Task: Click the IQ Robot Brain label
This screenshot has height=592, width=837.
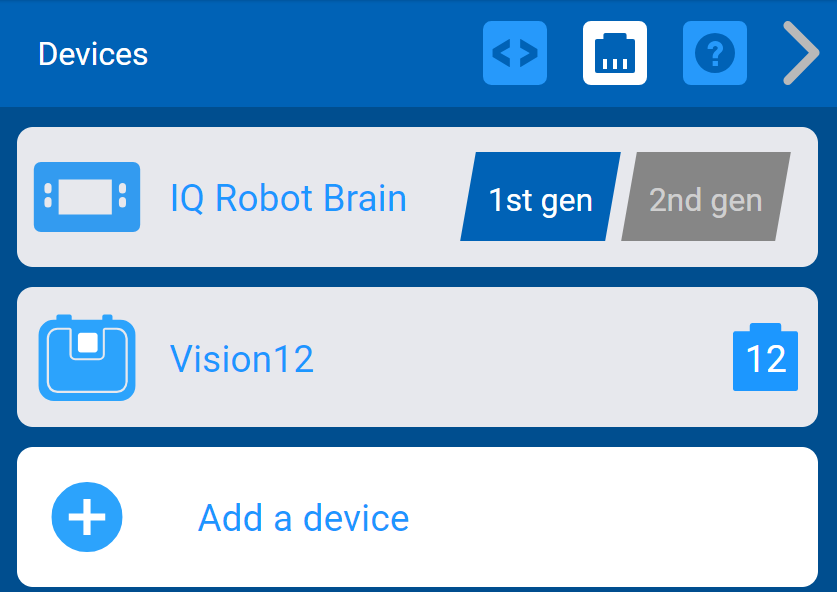Action: point(289,197)
